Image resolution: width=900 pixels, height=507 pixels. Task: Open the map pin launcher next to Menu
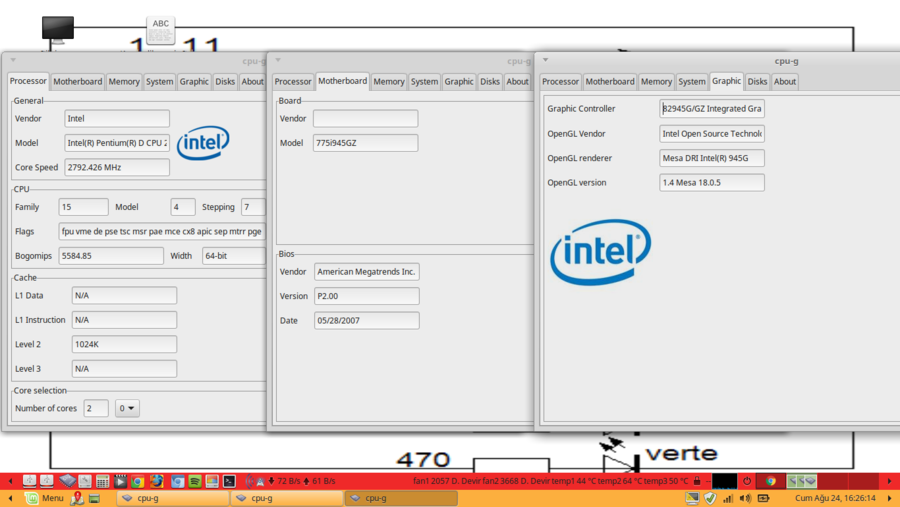click(x=77, y=498)
